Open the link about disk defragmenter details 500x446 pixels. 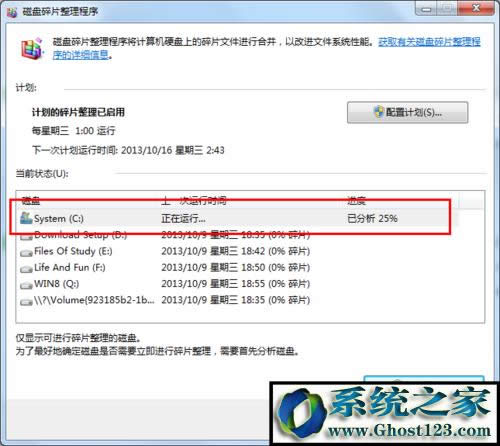(x=267, y=48)
